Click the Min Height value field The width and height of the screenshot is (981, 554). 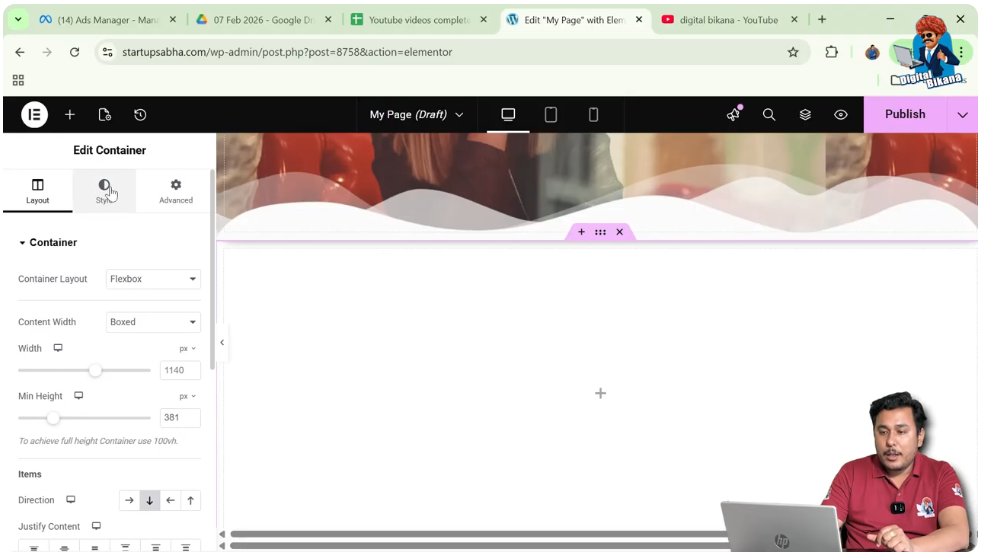180,418
